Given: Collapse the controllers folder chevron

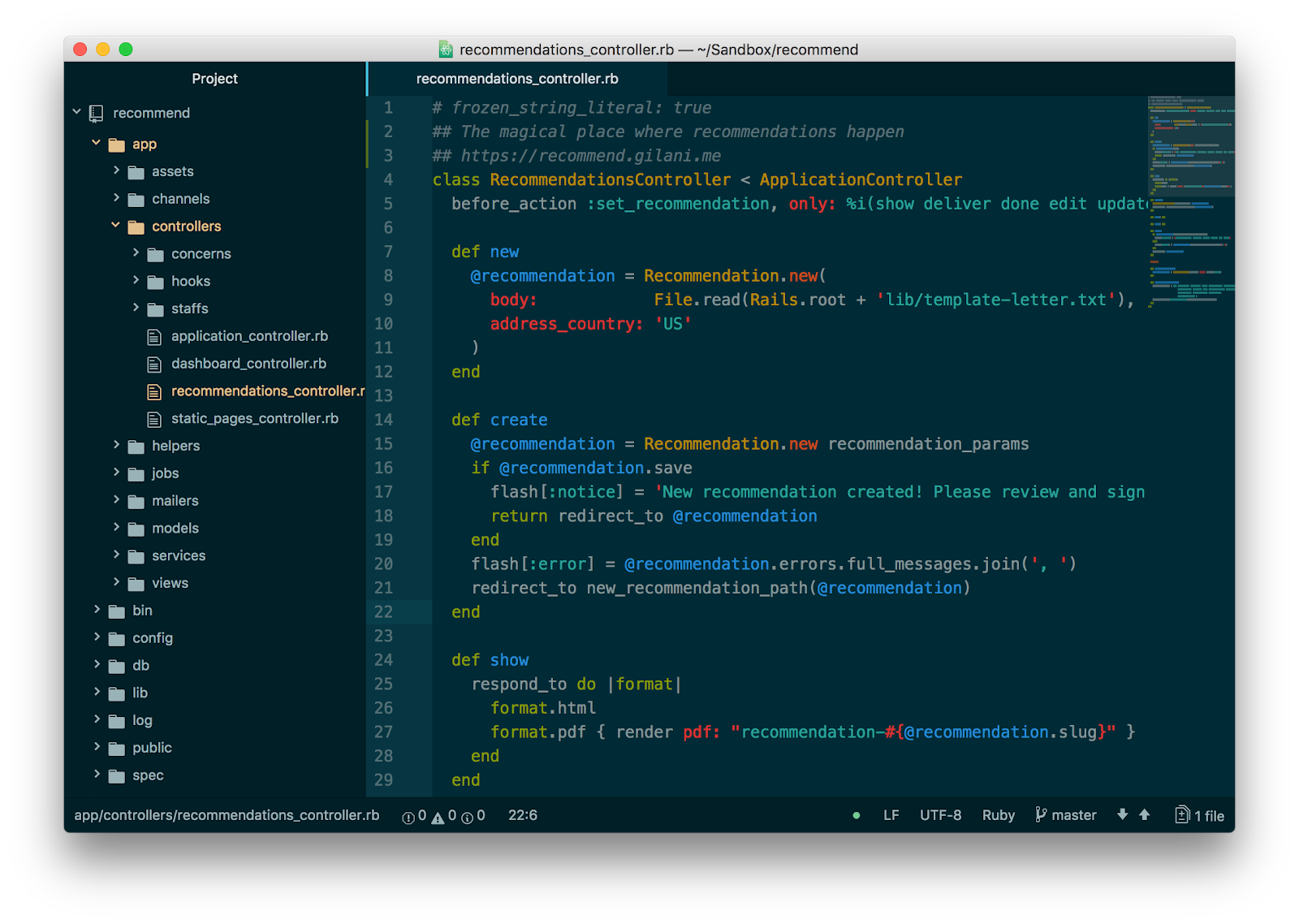Looking at the screenshot, I should click(115, 225).
